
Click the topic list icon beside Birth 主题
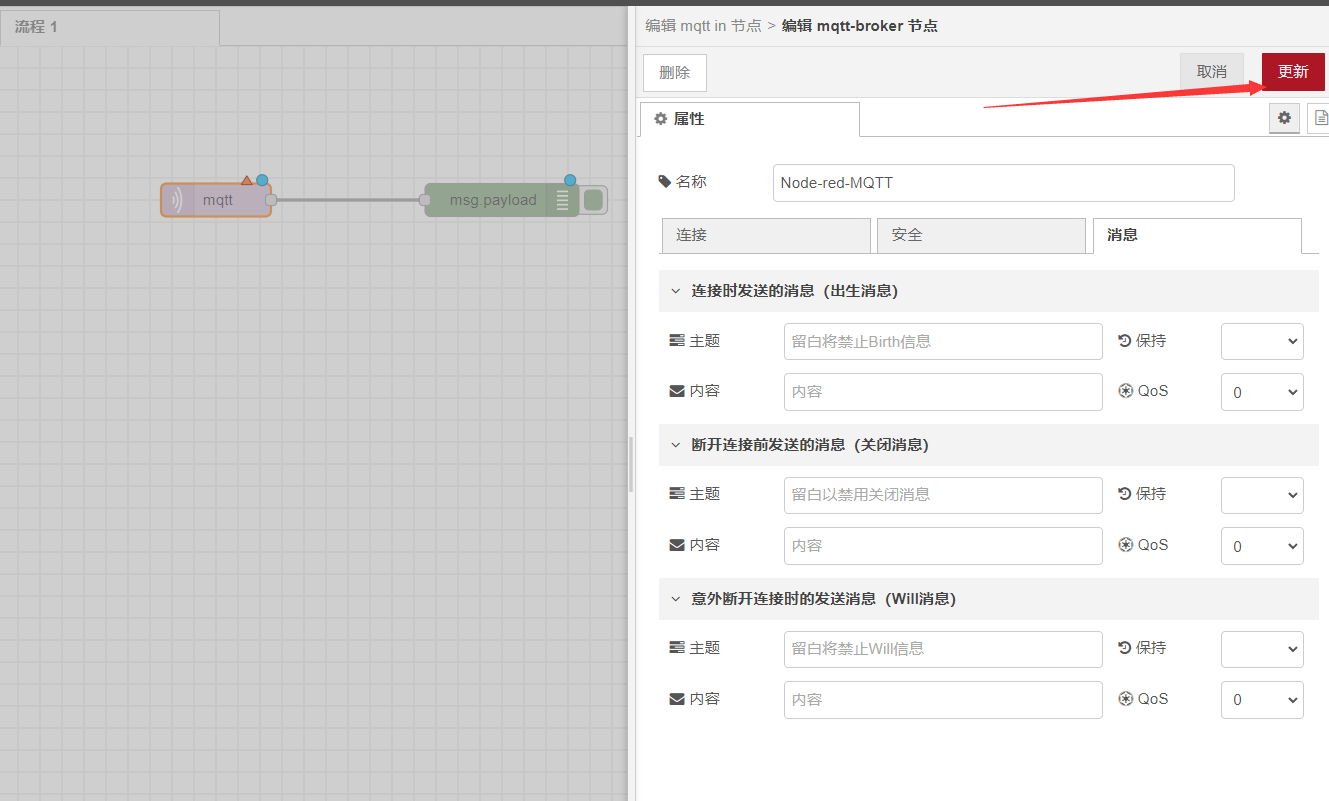click(x=676, y=340)
